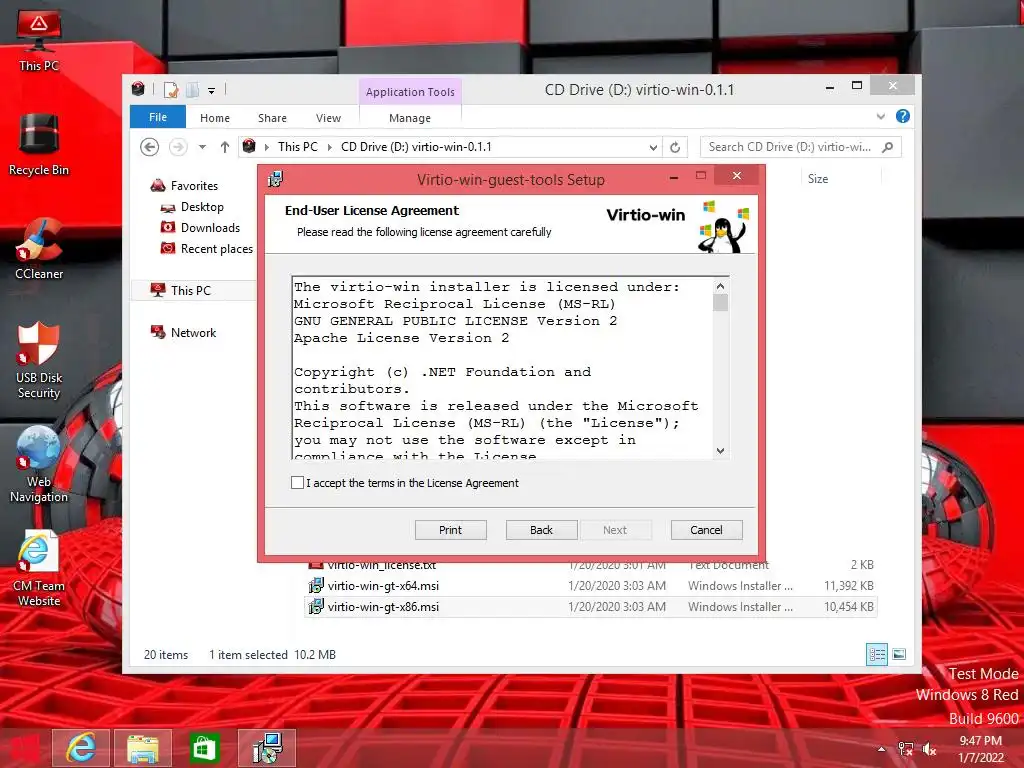Open CM Team Website shortcut

[x=39, y=568]
